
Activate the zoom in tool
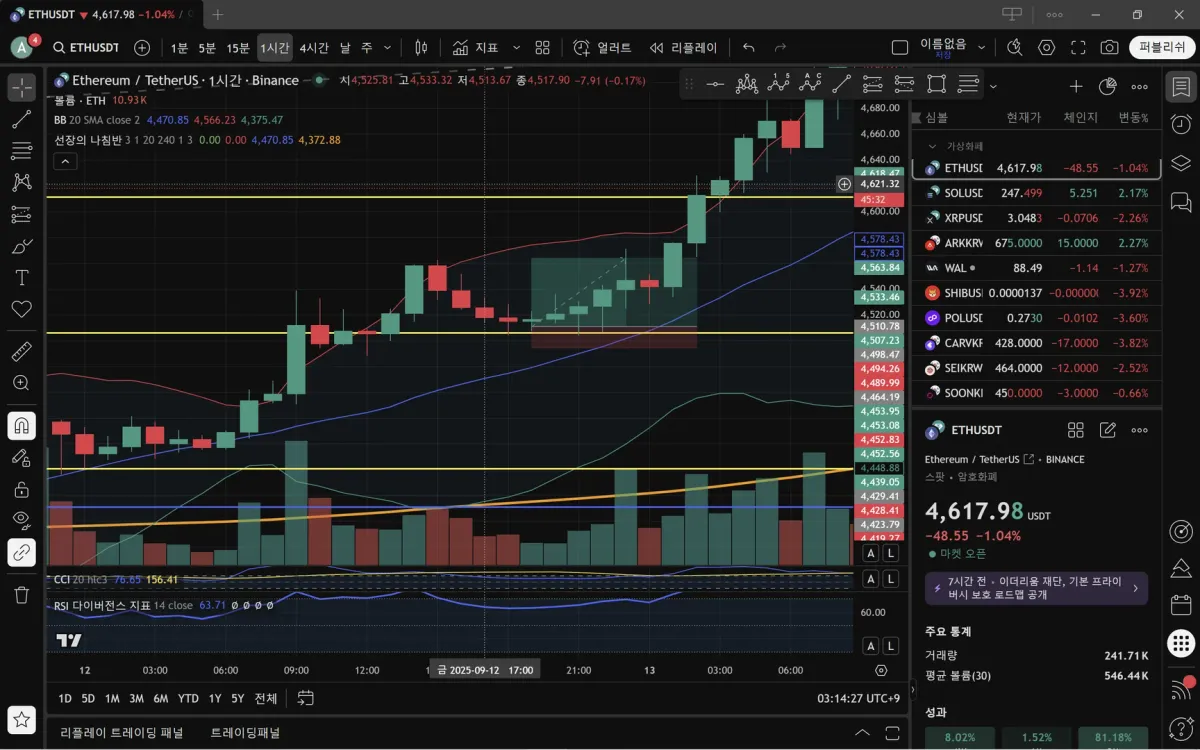[x=21, y=383]
